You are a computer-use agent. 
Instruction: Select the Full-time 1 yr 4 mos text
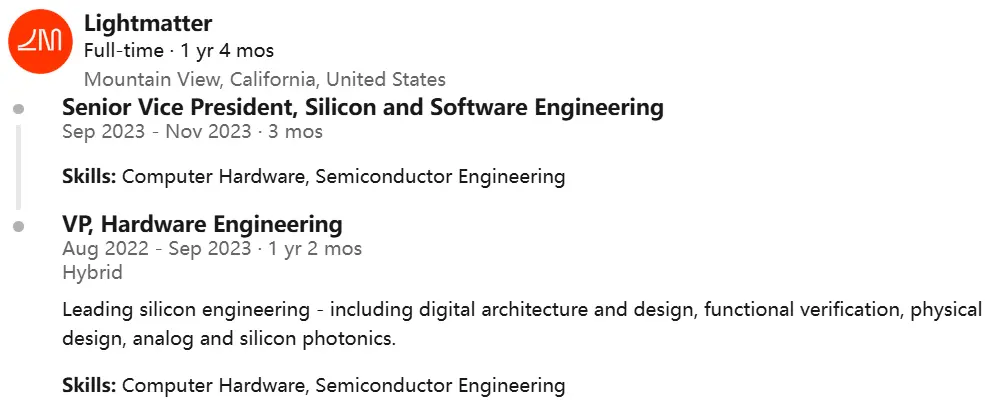coord(179,51)
